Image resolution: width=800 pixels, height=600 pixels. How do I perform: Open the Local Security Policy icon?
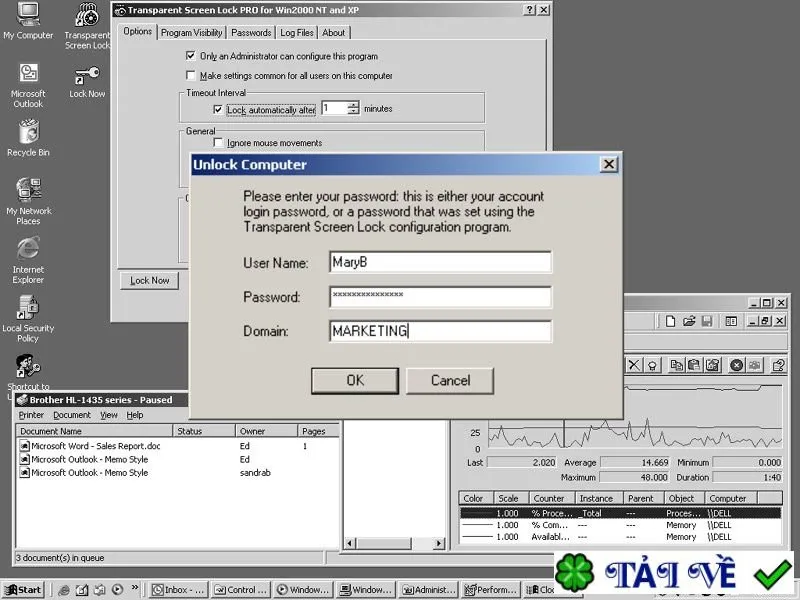(28, 319)
